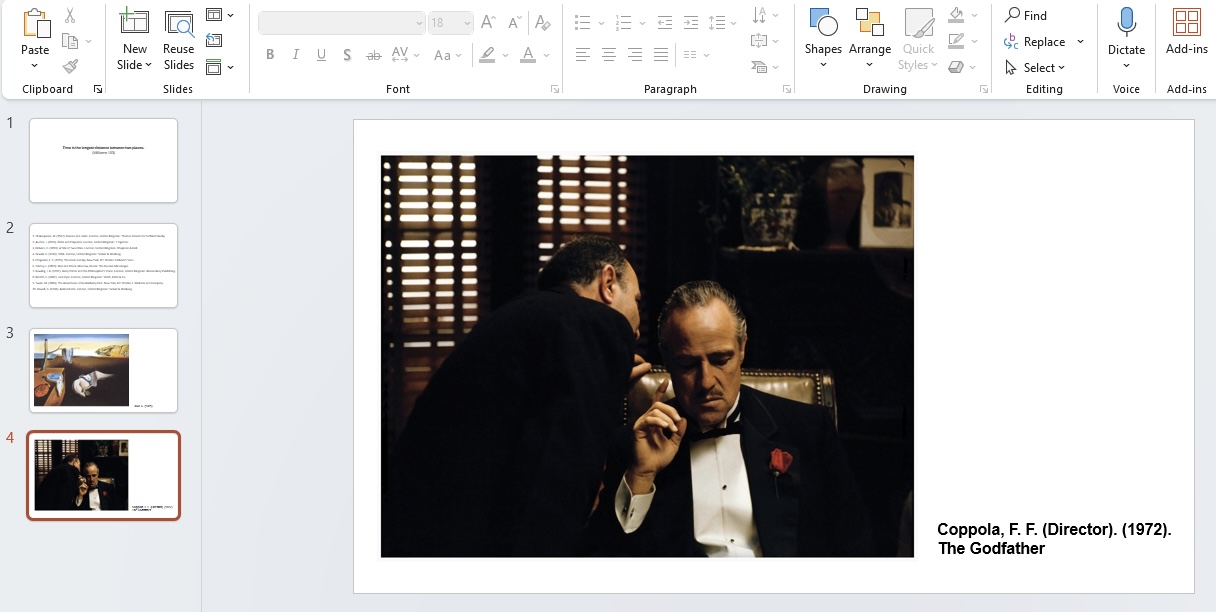Toggle Align Left paragraph

click(x=583, y=55)
